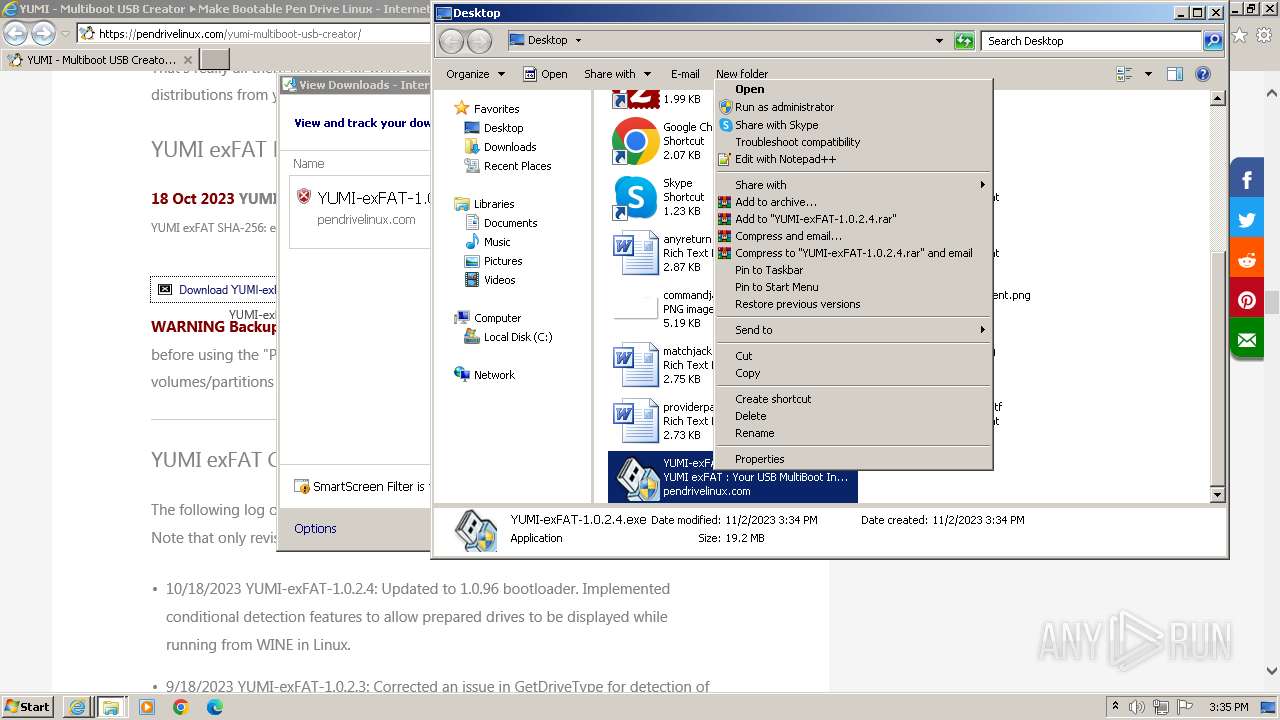The width and height of the screenshot is (1280, 720).
Task: Expand the Share with context submenu
Action: click(854, 185)
